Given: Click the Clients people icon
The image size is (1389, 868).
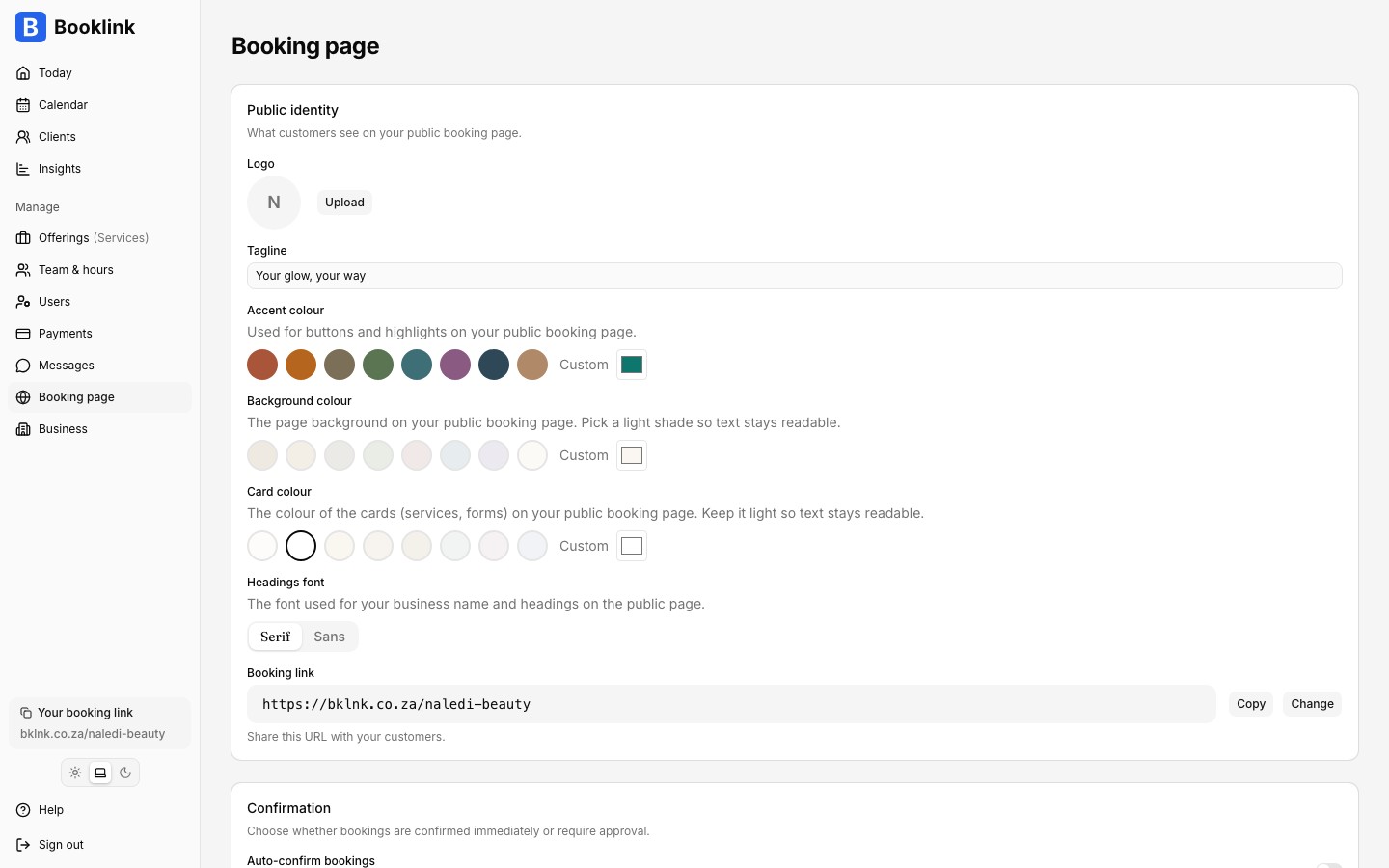Looking at the screenshot, I should tap(23, 137).
